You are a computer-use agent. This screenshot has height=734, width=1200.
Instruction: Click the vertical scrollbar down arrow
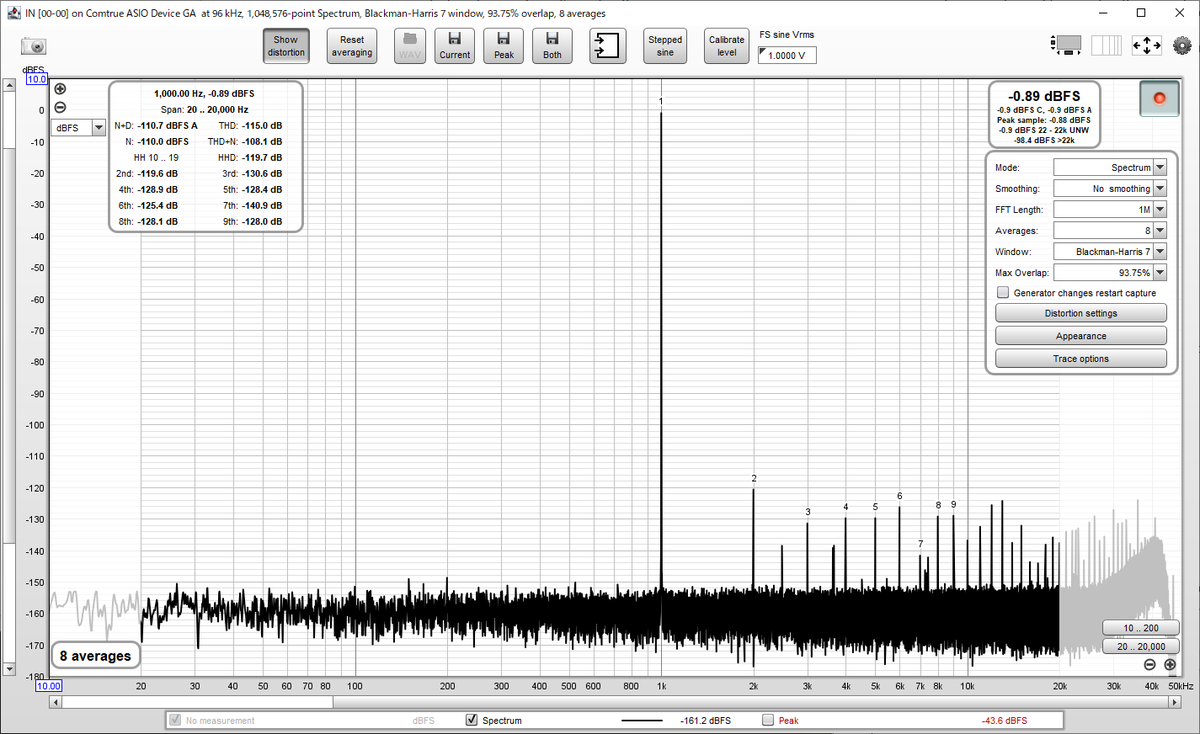[10, 668]
